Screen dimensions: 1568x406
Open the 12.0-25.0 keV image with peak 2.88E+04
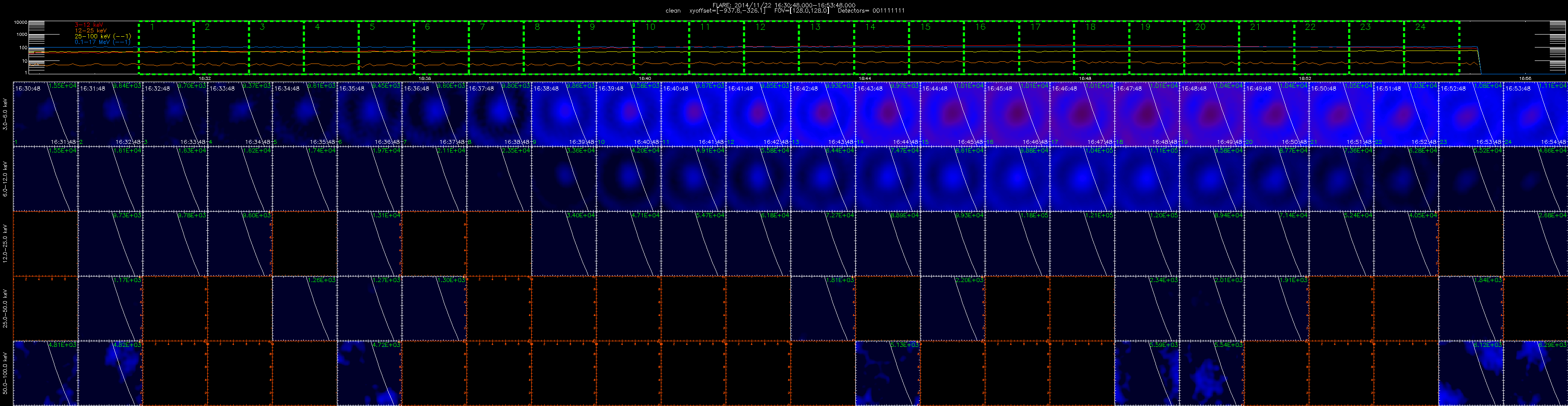coord(1536,244)
